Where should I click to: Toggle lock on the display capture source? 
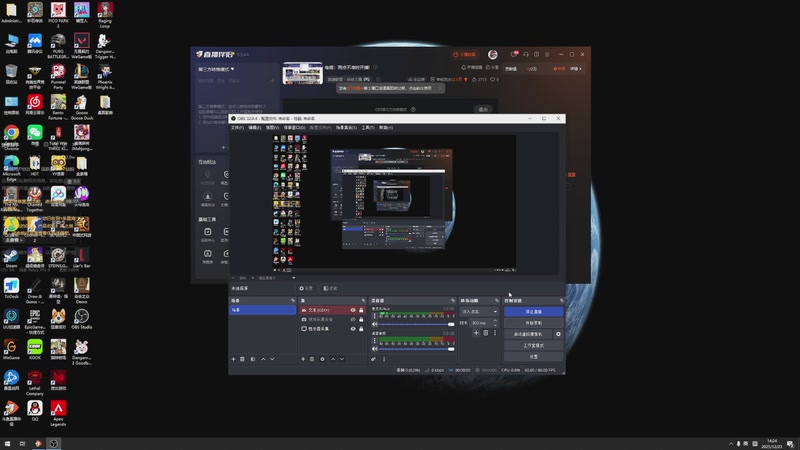pos(361,329)
